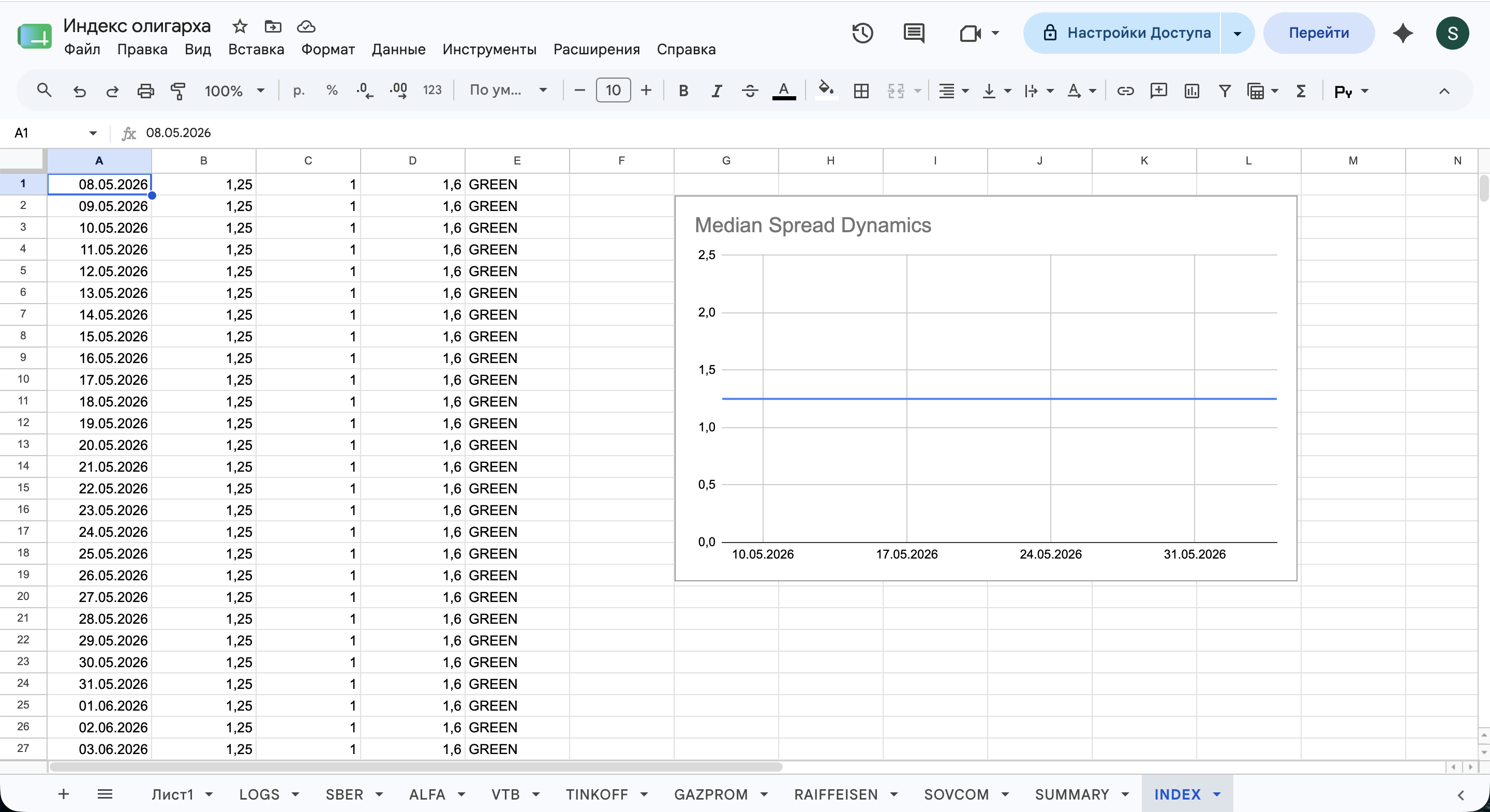Screen dimensions: 1490x812
Task: Decrease decimal places
Action: [364, 90]
